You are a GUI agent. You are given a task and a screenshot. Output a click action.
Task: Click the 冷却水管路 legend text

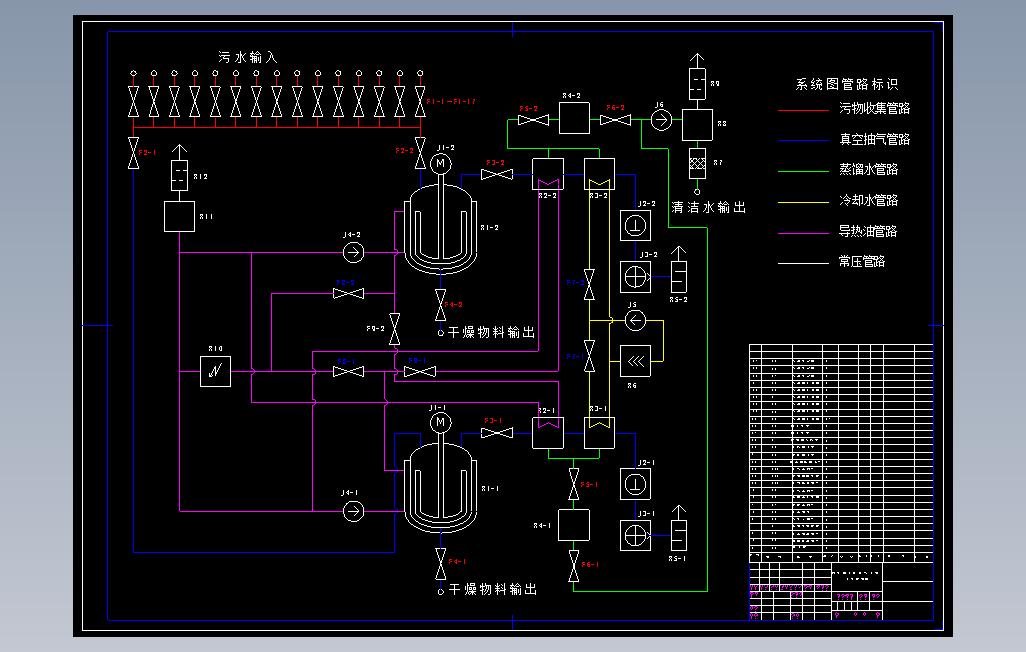pos(868,200)
